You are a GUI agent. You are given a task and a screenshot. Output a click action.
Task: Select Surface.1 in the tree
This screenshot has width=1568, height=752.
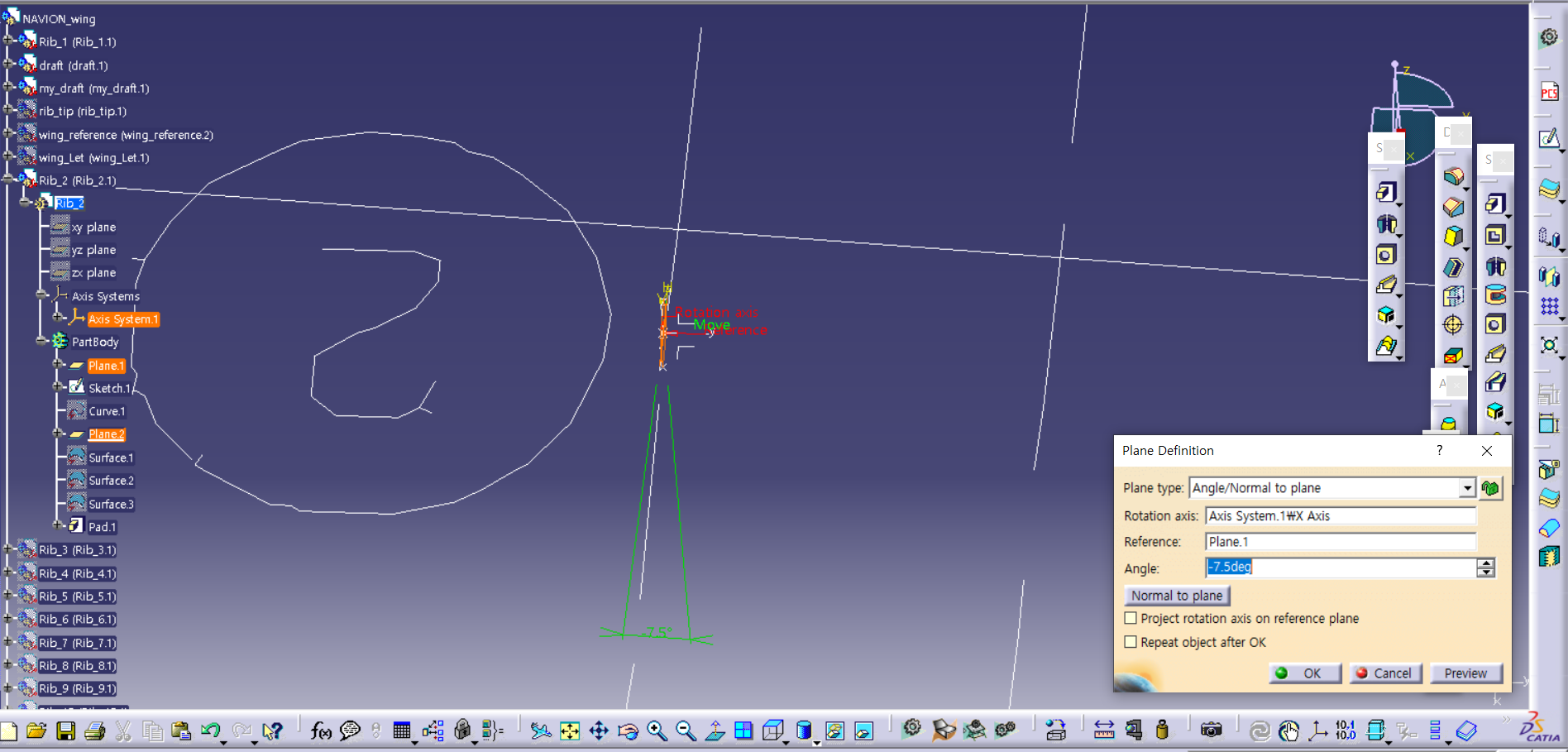(x=111, y=457)
